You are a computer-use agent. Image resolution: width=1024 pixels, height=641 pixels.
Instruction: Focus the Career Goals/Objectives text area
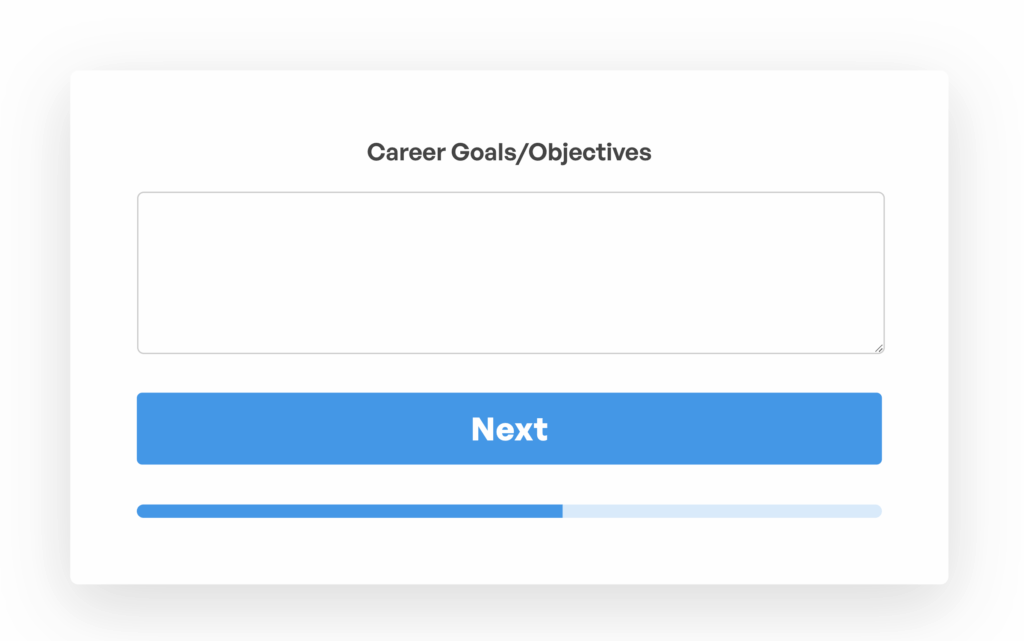510,272
